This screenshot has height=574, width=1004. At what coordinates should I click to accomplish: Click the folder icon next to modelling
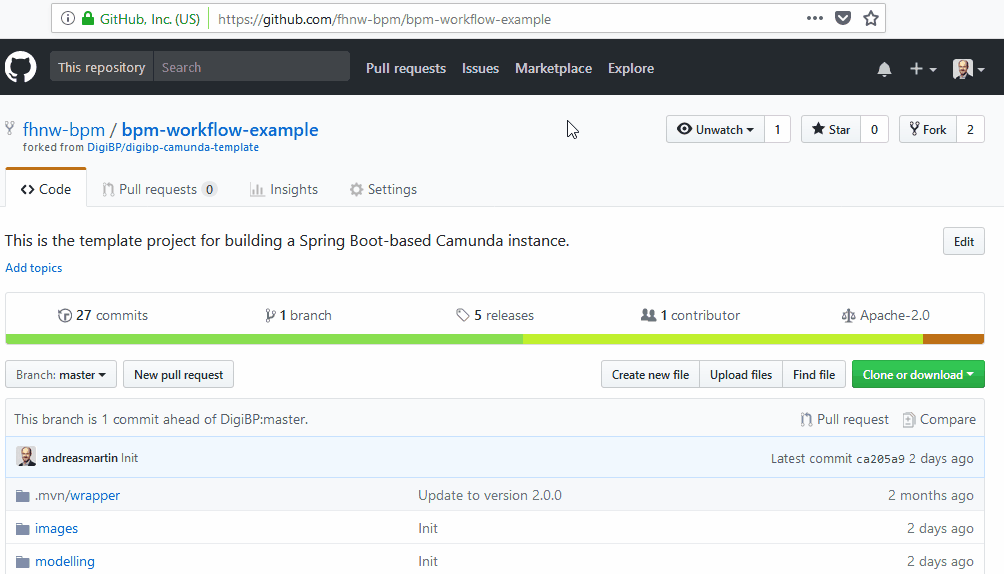pyautogui.click(x=22, y=562)
